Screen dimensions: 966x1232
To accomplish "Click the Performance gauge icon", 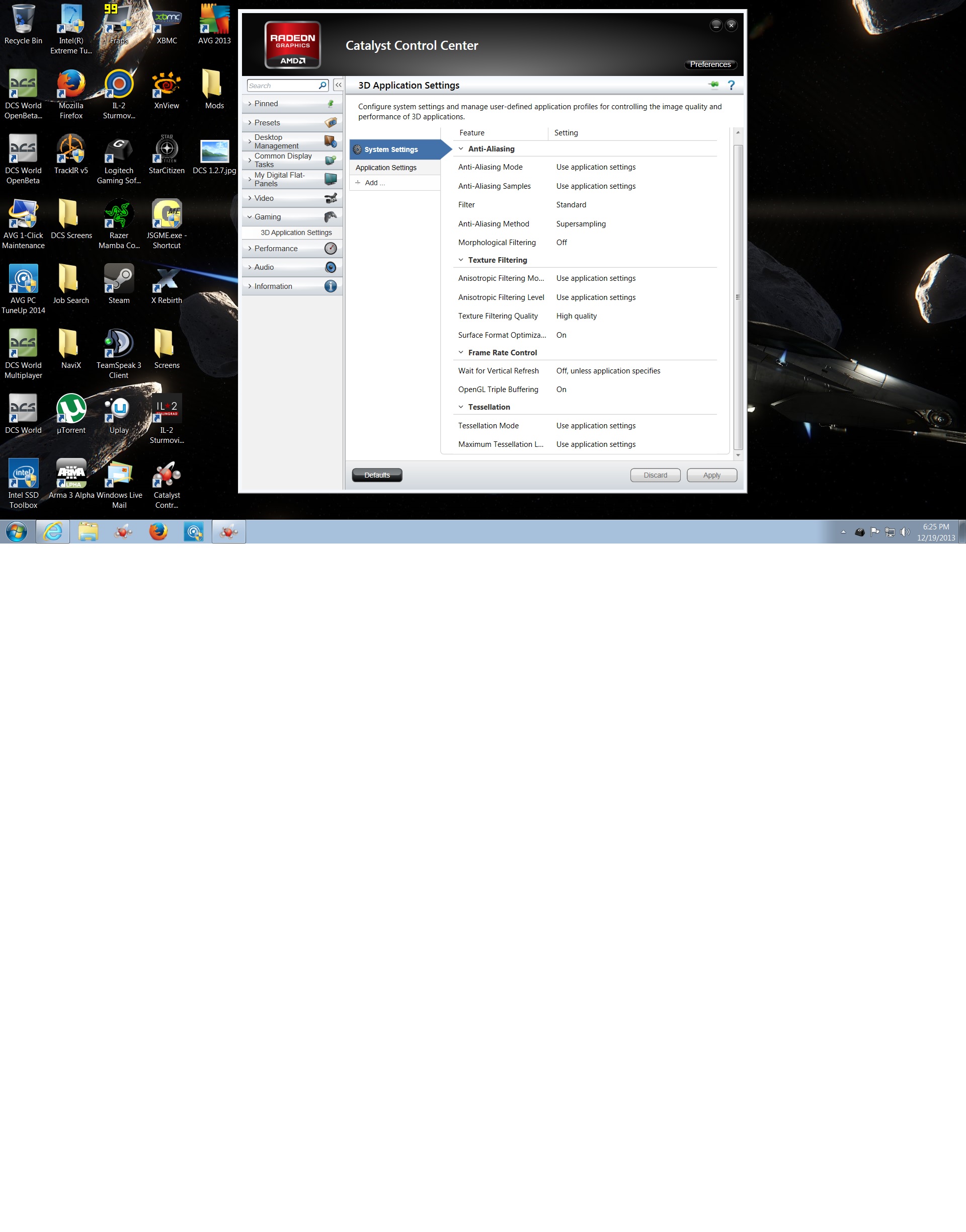I will (331, 248).
